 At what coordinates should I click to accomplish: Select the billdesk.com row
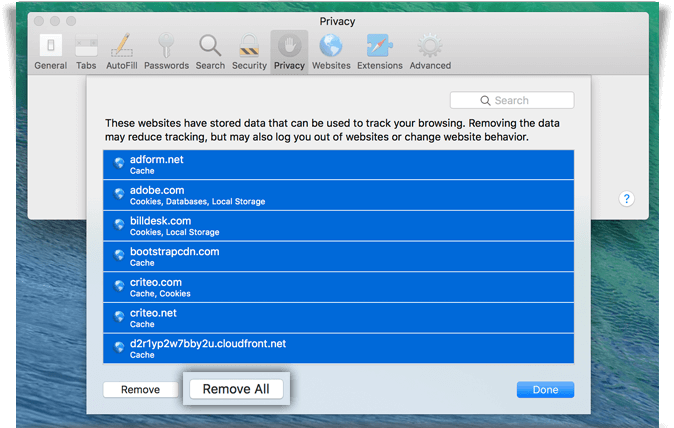pos(338,226)
